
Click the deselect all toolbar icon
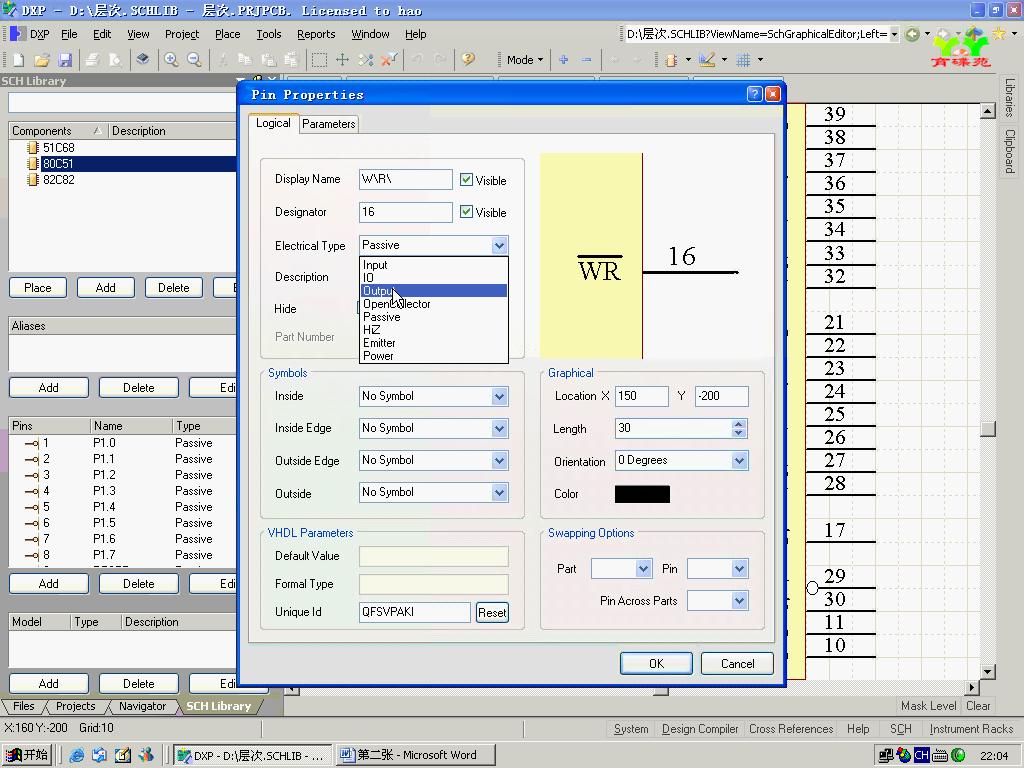(x=366, y=60)
